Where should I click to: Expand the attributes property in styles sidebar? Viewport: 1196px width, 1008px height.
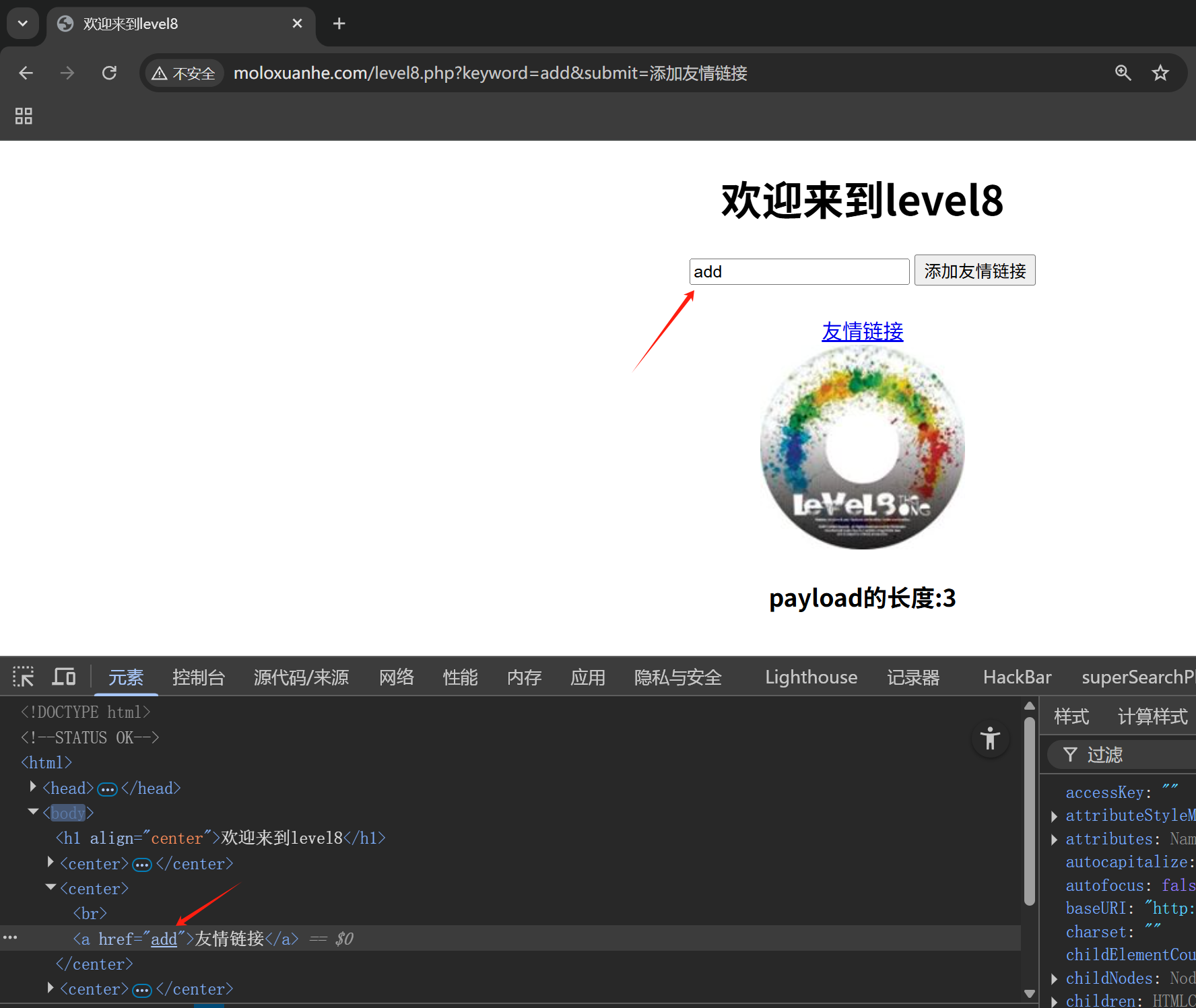point(1054,839)
